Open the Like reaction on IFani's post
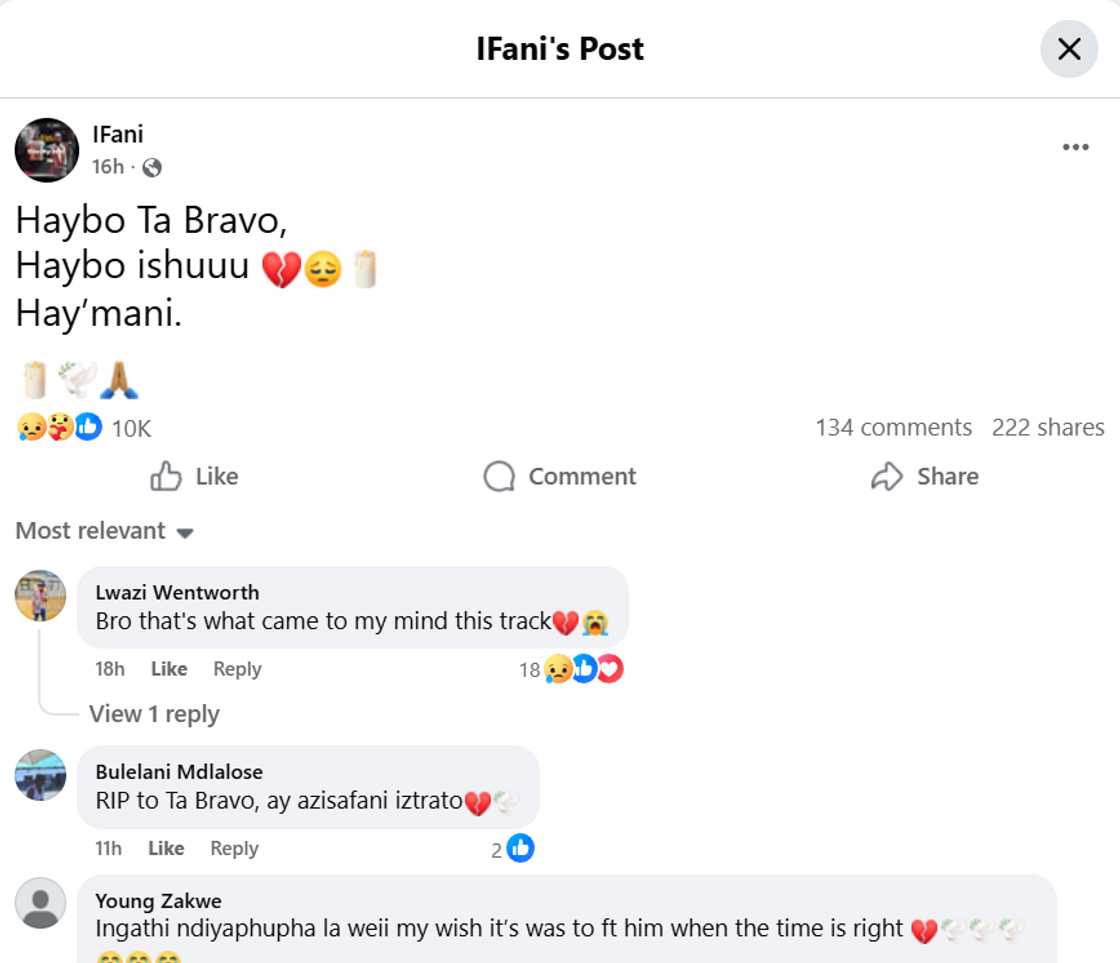 [194, 477]
